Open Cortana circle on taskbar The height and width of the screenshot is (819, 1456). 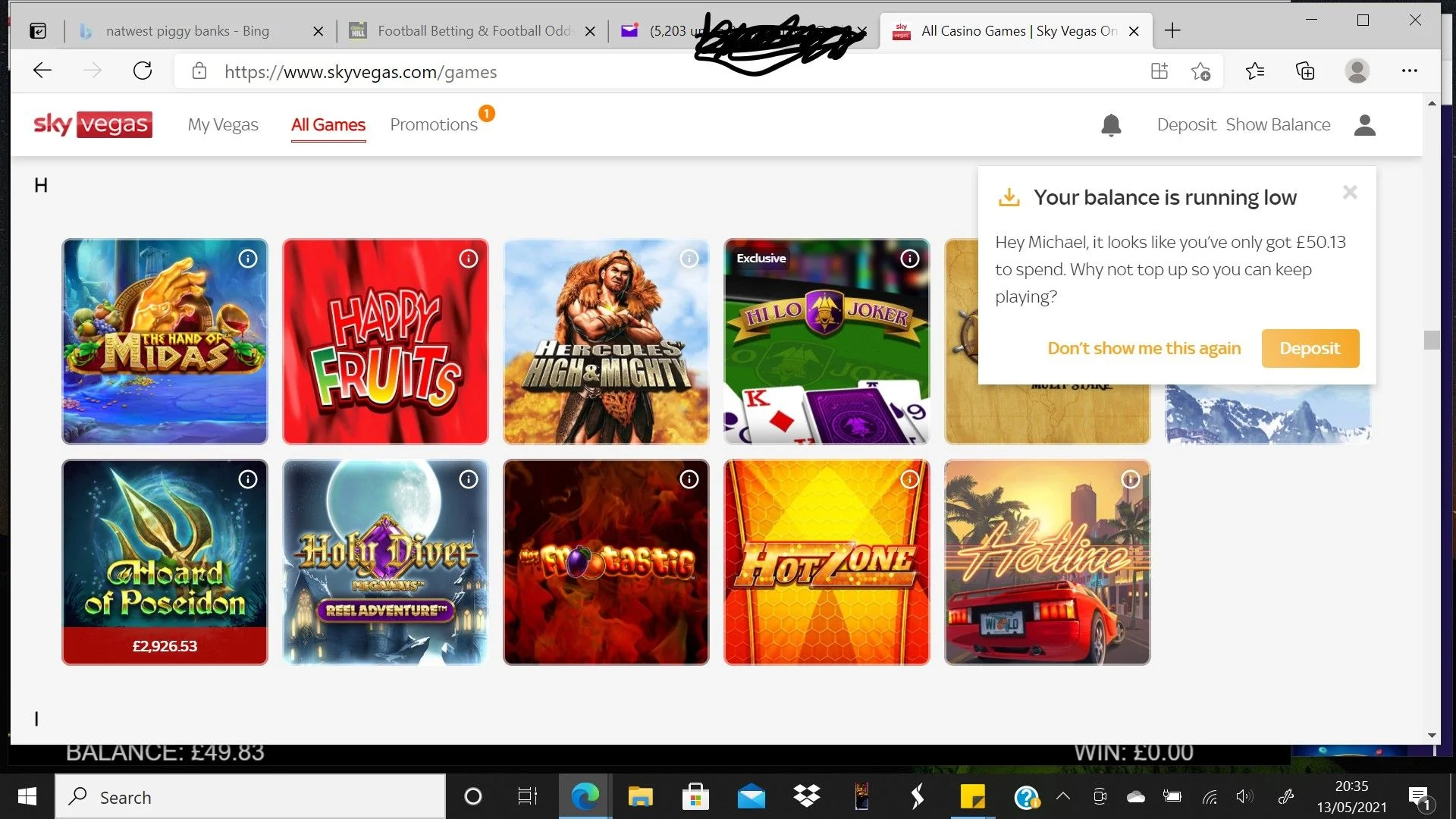click(472, 797)
